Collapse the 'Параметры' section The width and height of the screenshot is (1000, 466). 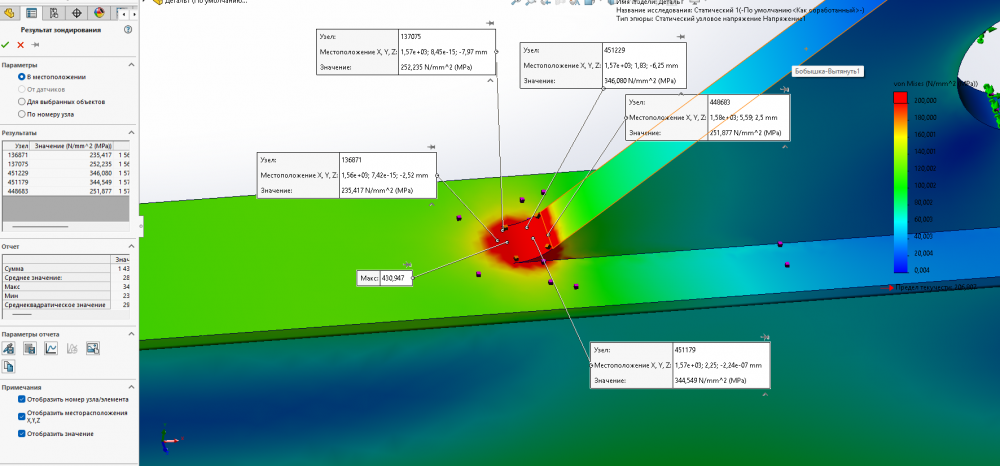coord(131,65)
